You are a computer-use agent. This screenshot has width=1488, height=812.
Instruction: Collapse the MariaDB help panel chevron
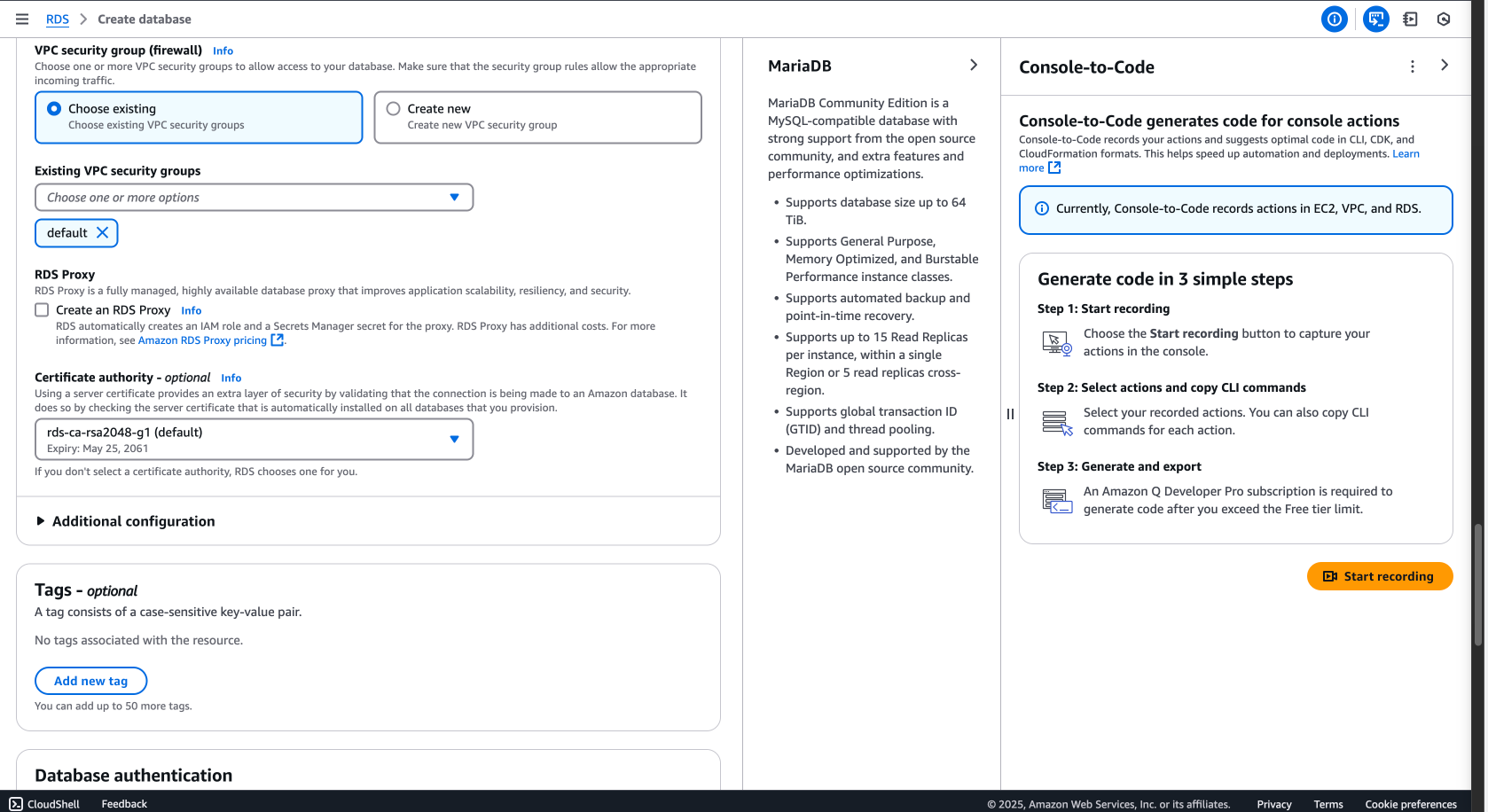(x=974, y=65)
